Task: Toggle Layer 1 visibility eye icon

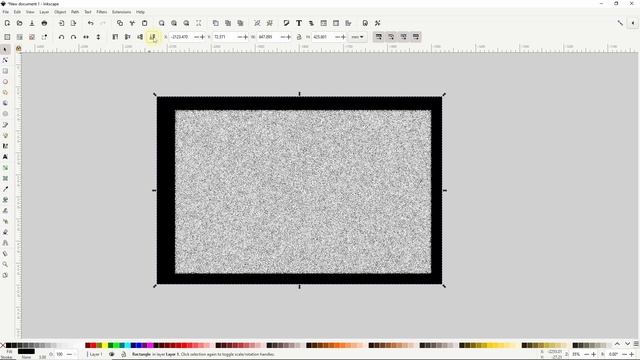Action: point(111,354)
